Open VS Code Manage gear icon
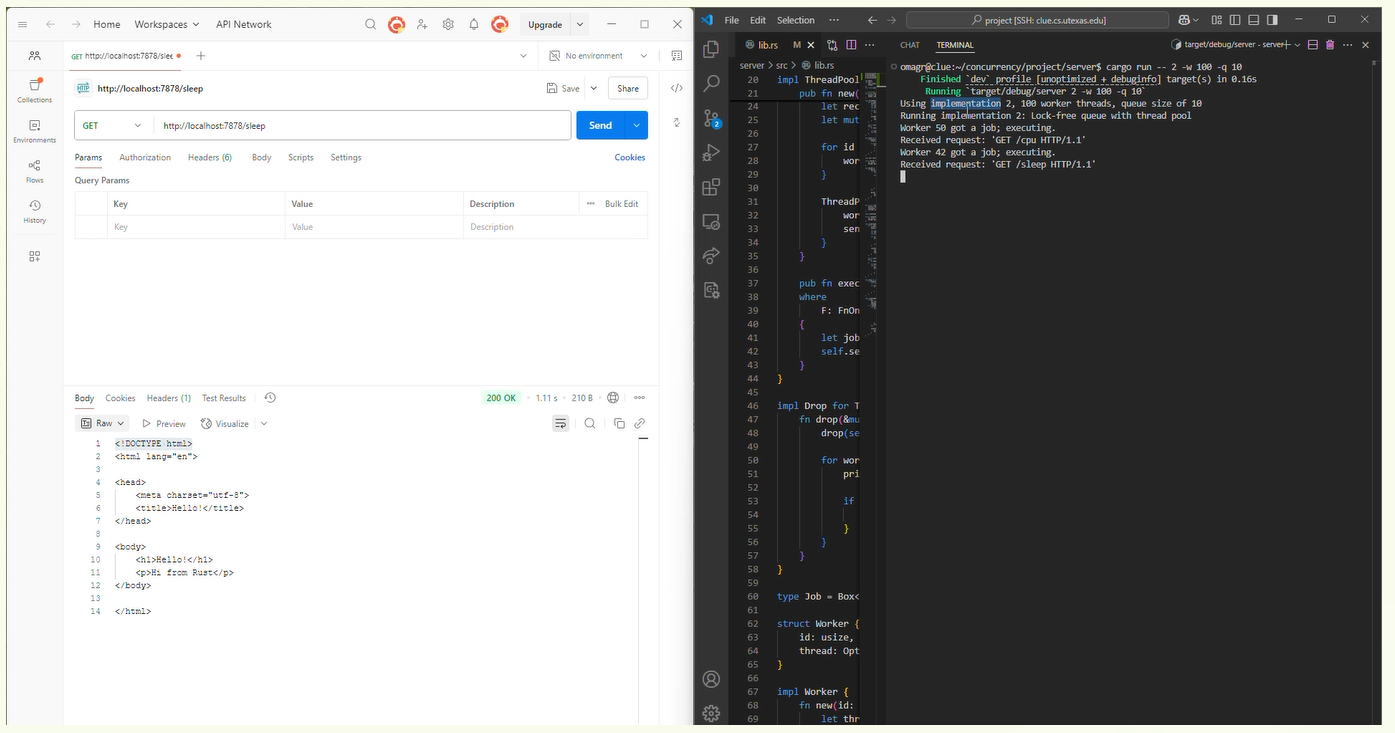Viewport: 1395px width, 733px height. [711, 713]
